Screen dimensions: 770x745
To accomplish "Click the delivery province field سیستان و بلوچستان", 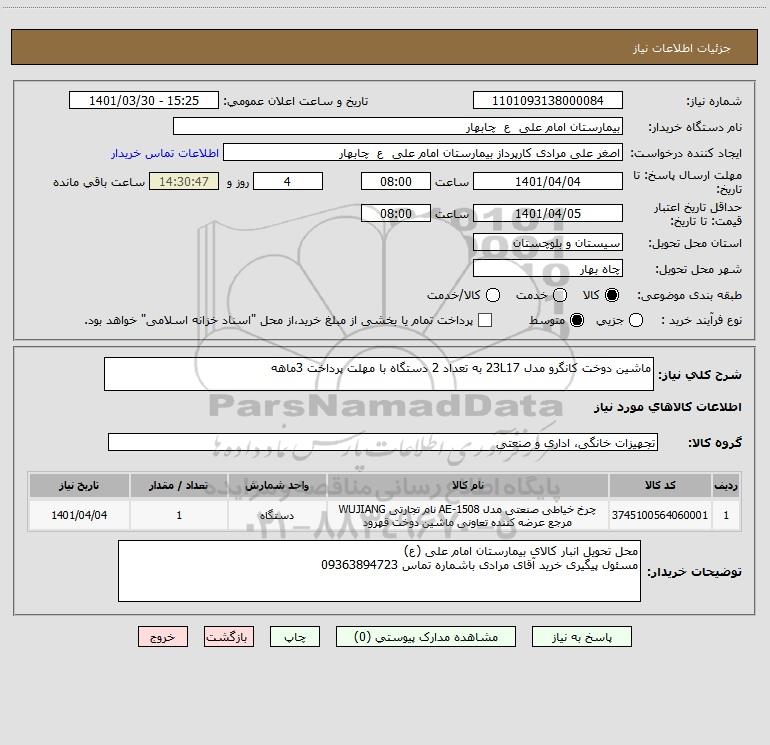I will click(548, 242).
